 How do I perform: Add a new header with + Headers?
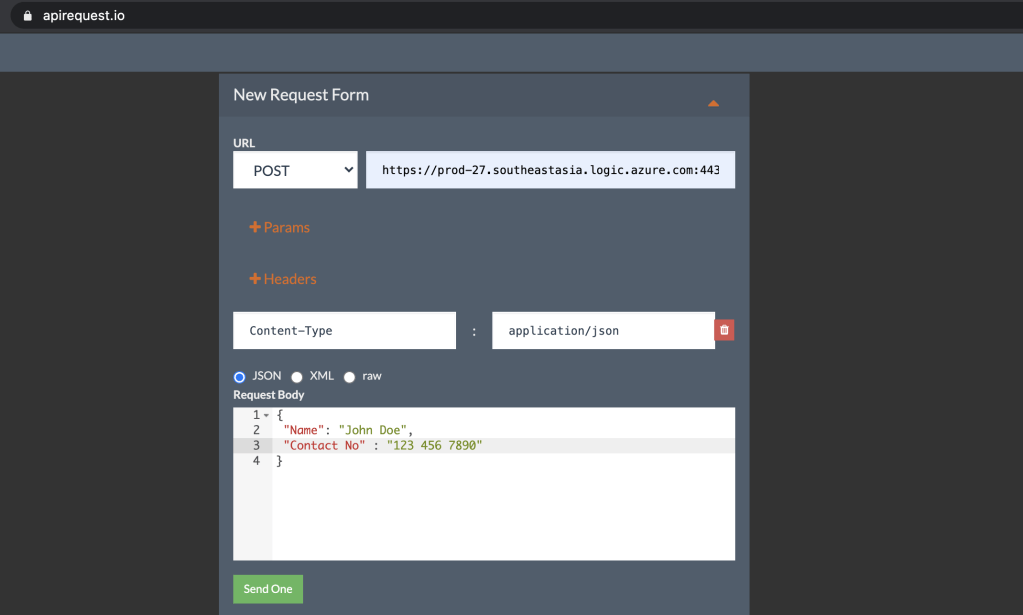pyautogui.click(x=283, y=279)
